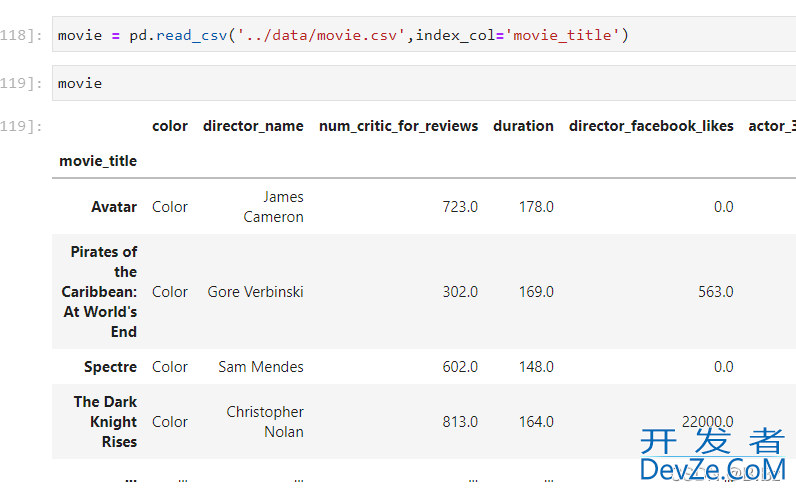
Task: Click the 148.0 duration value
Action: (x=536, y=367)
